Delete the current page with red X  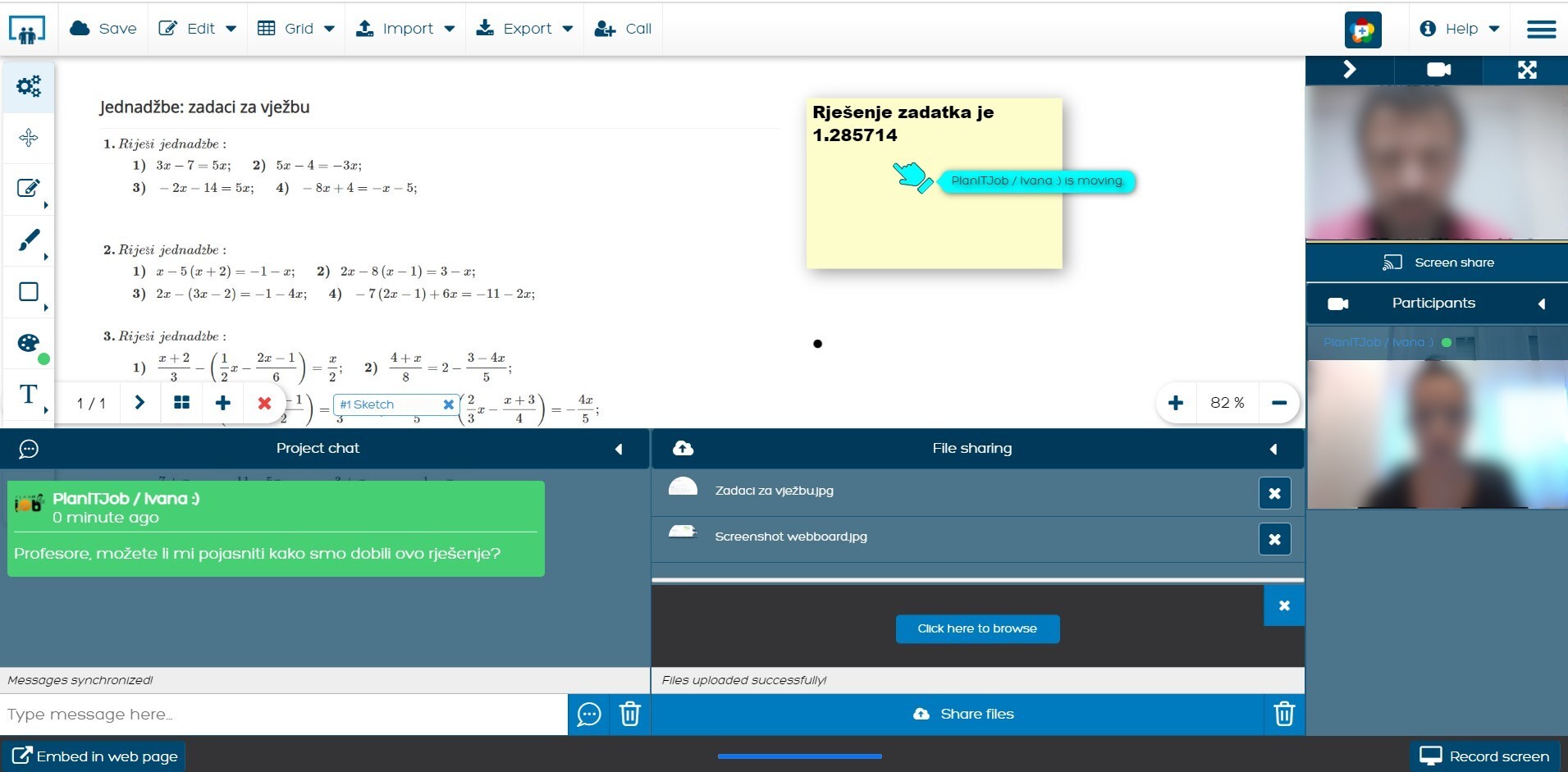click(264, 403)
